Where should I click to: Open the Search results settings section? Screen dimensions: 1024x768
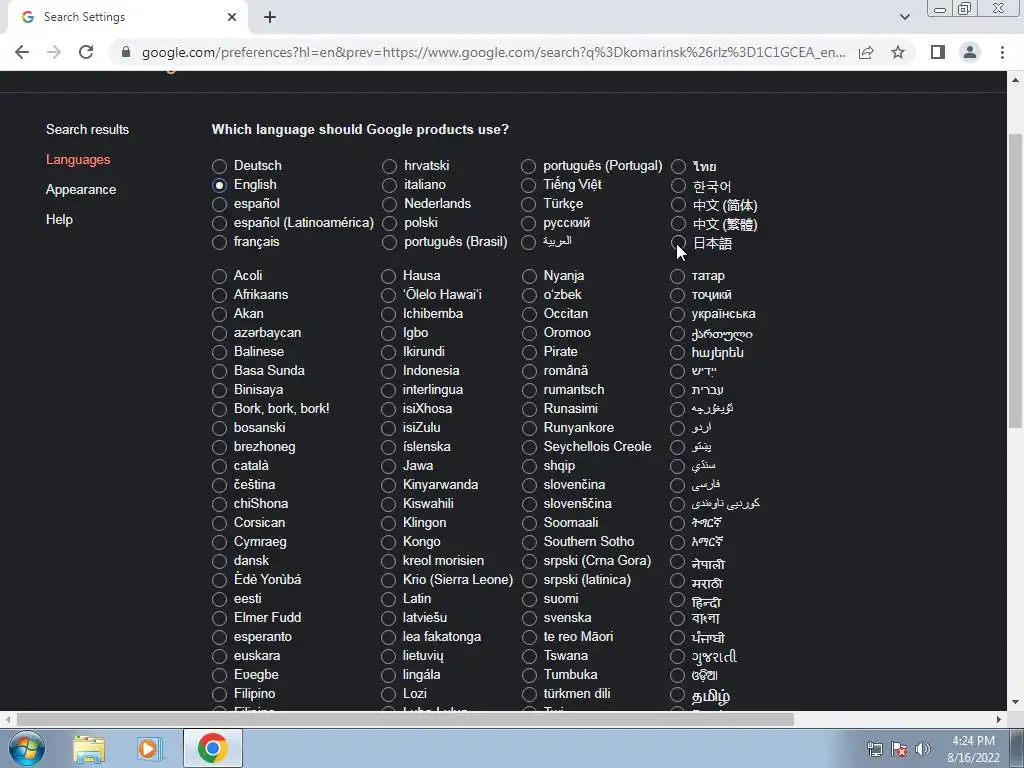click(x=88, y=129)
